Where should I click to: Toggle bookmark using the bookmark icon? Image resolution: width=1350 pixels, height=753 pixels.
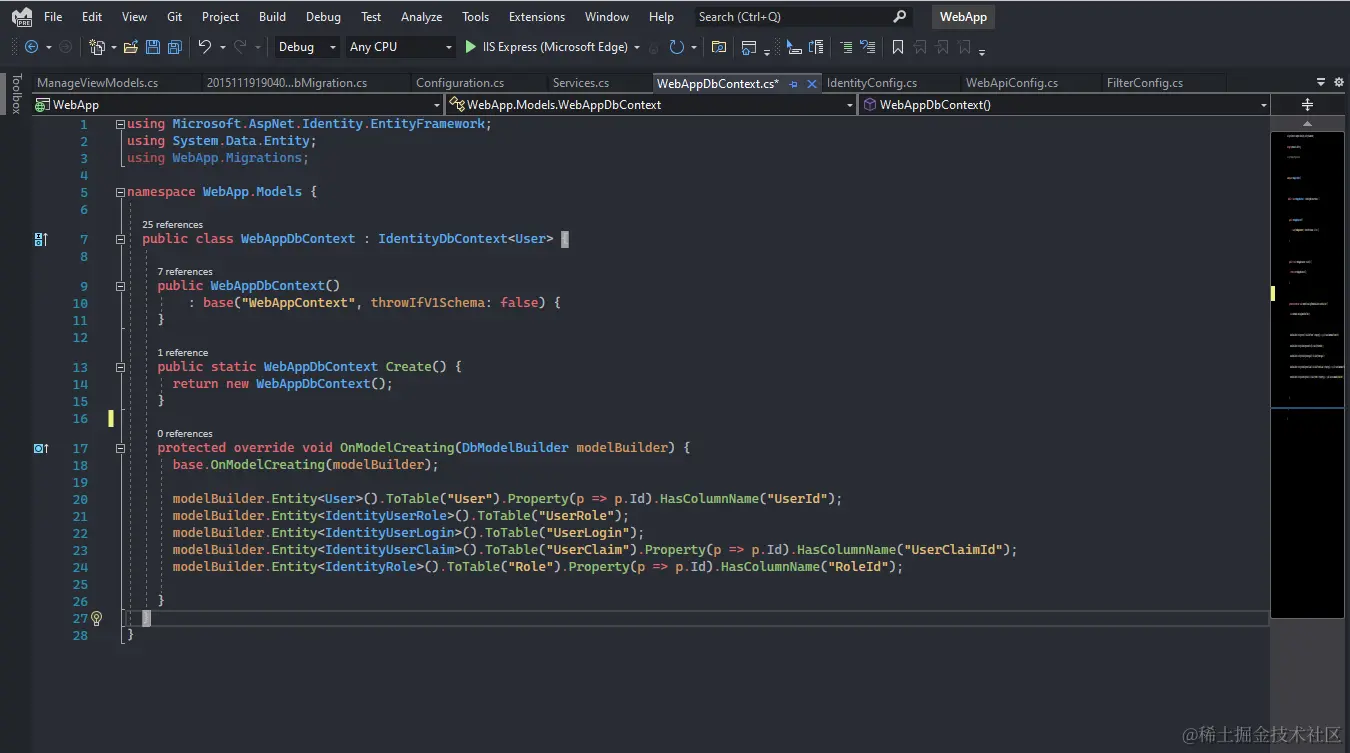tap(897, 47)
